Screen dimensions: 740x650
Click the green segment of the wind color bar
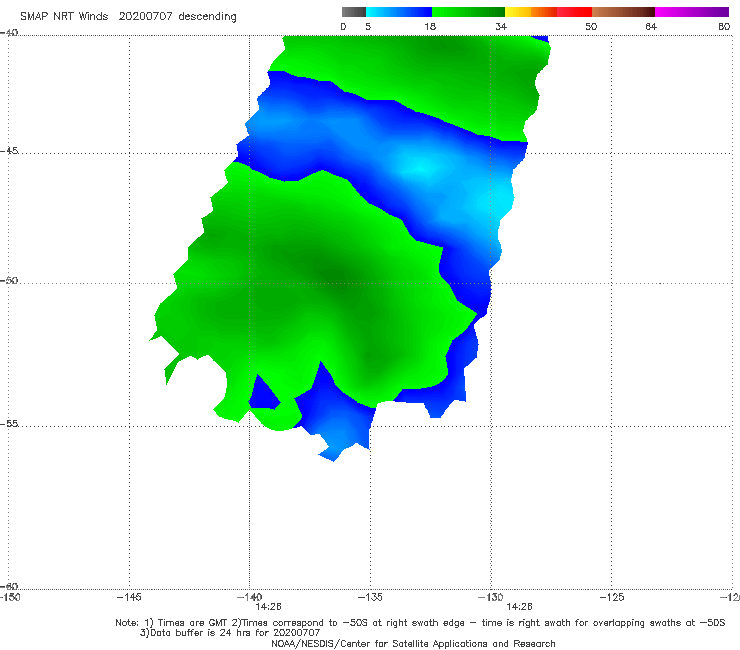tap(468, 12)
